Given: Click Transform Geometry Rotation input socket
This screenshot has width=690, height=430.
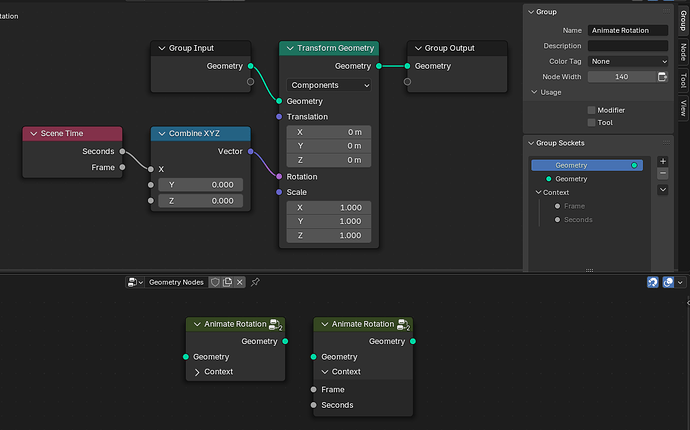Looking at the screenshot, I should coord(279,176).
